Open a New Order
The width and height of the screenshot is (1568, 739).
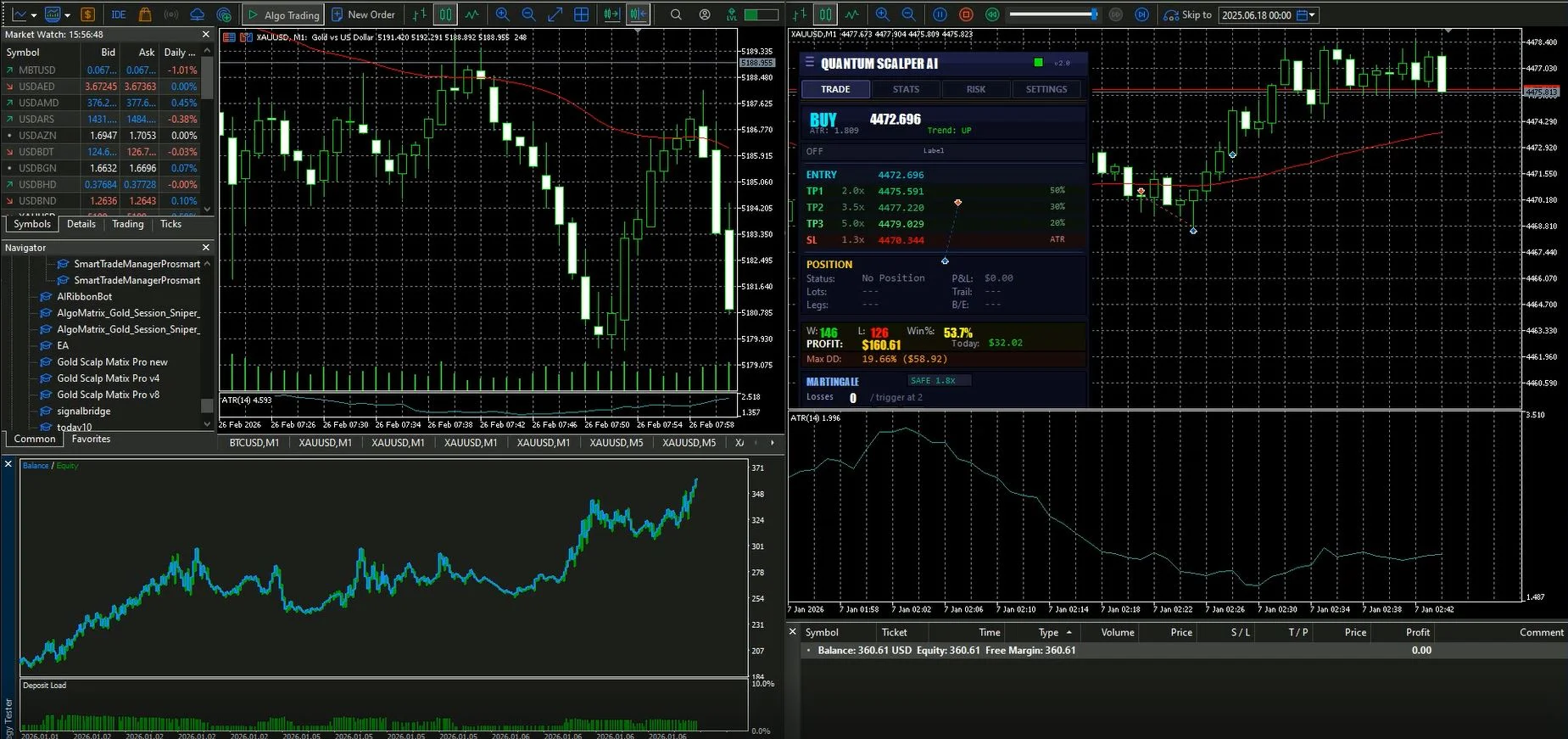click(x=363, y=14)
